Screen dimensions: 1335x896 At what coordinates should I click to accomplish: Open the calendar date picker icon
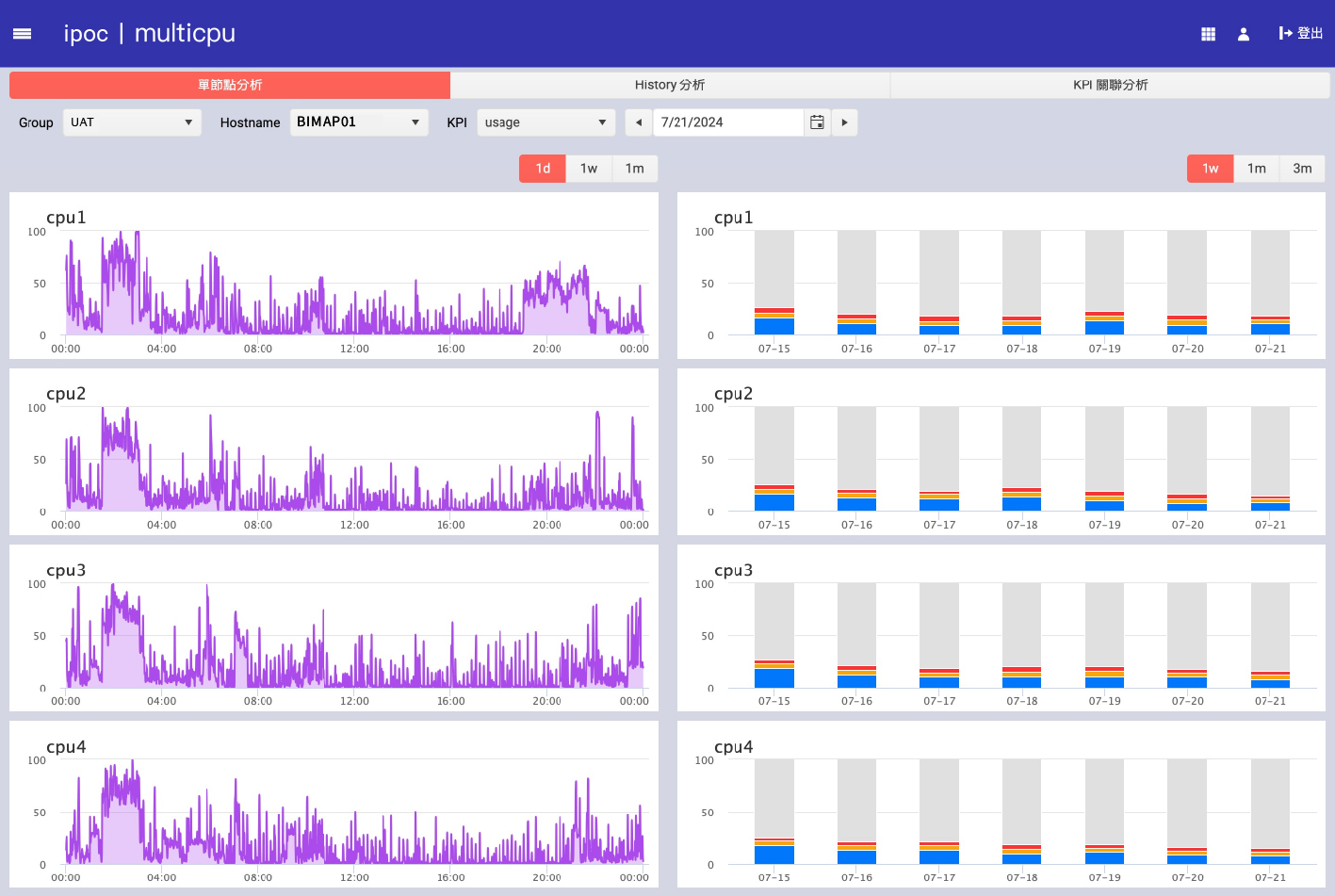[817, 122]
